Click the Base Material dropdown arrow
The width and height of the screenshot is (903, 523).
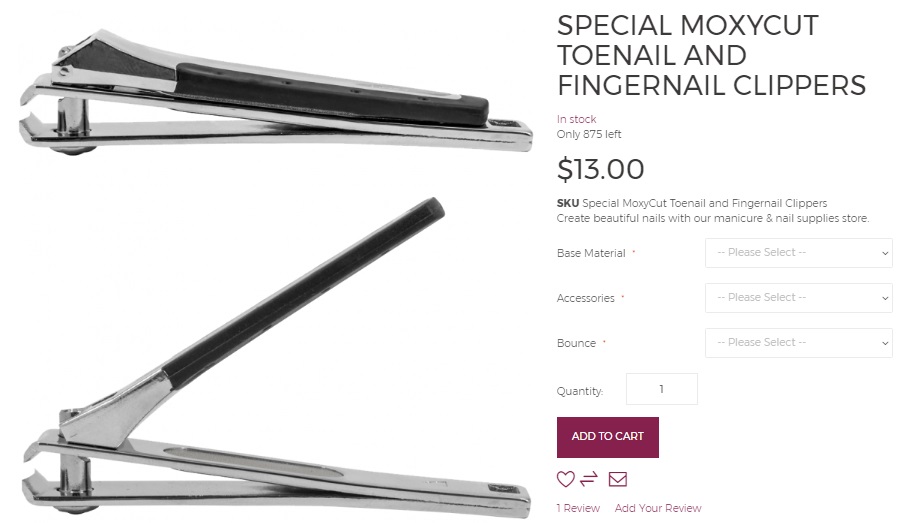coord(885,253)
